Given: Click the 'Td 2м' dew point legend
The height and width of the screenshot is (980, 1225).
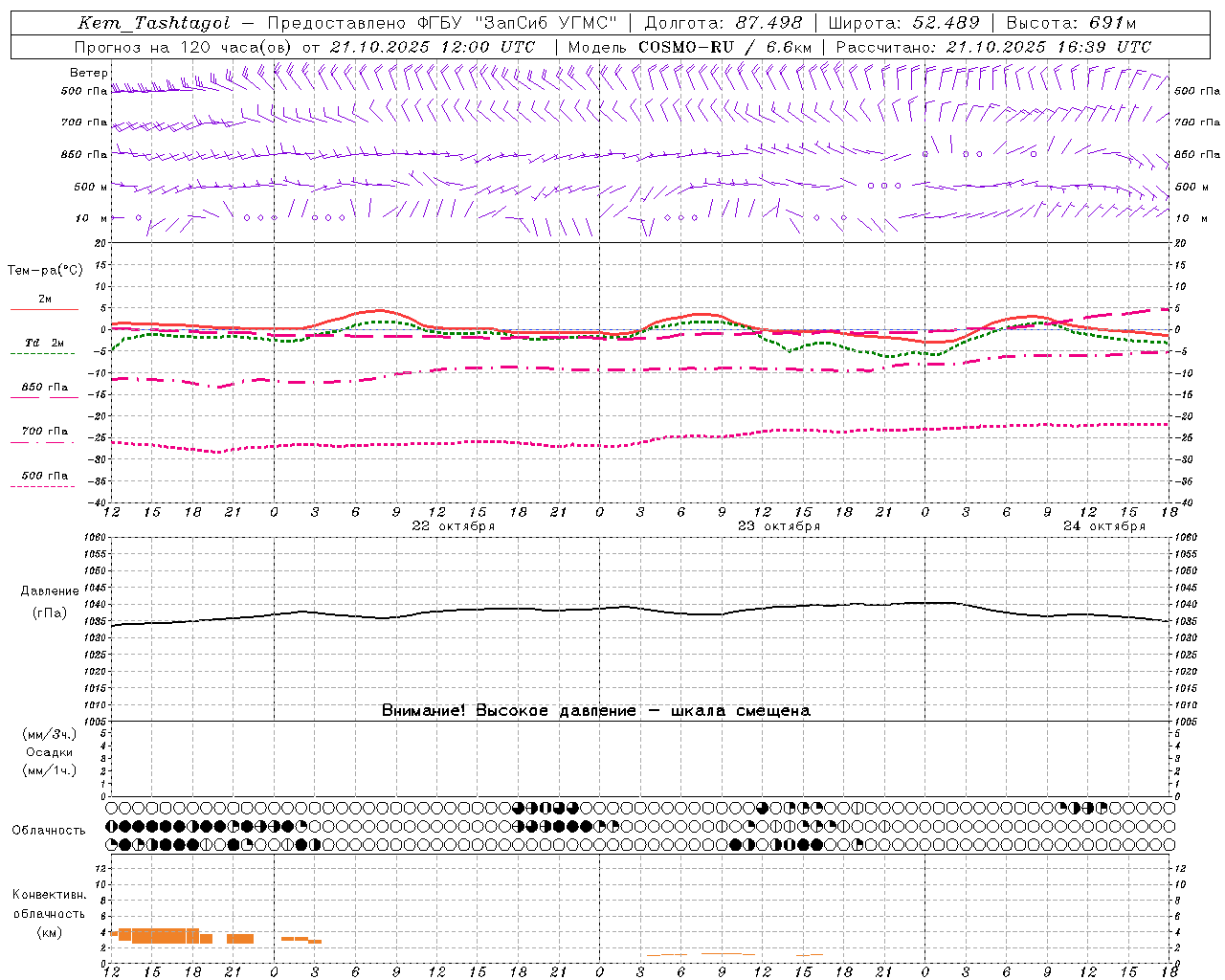Looking at the screenshot, I should [x=45, y=343].
